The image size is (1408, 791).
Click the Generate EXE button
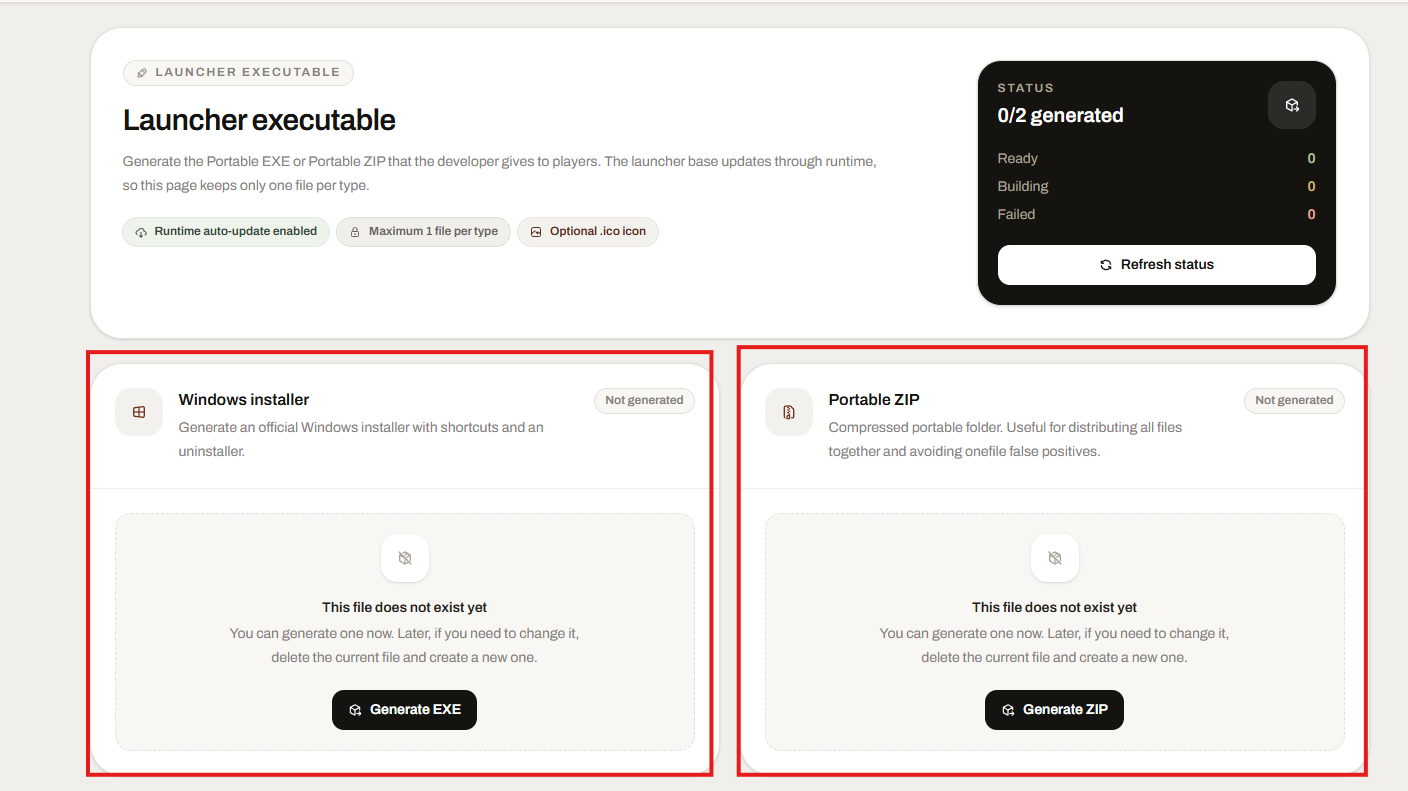coord(404,710)
